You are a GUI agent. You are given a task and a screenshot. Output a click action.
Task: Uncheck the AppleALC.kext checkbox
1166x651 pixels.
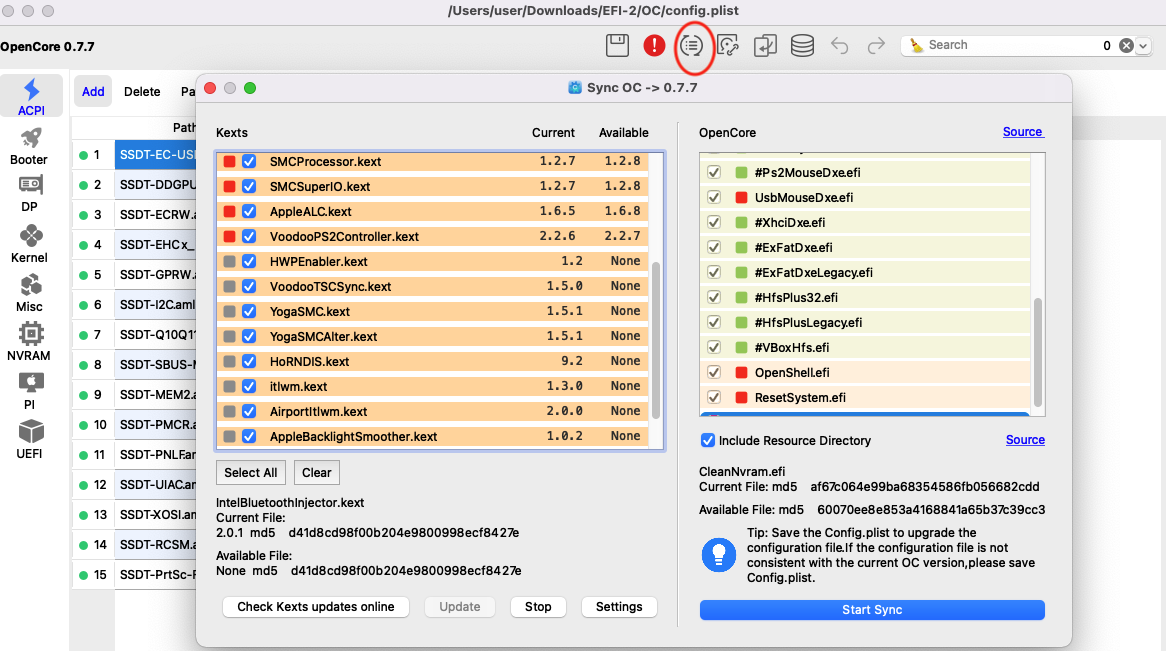tap(249, 211)
